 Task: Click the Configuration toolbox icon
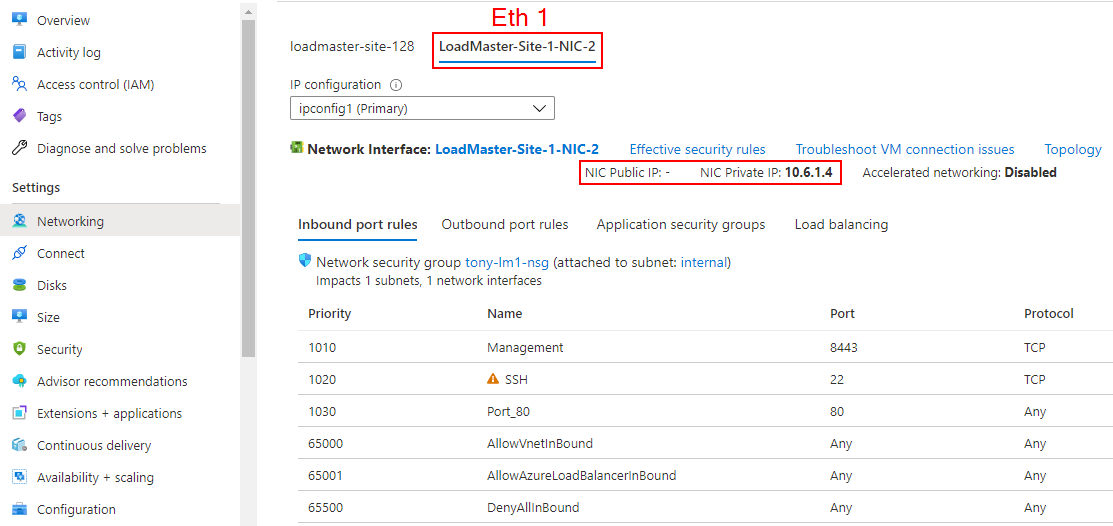[x=20, y=509]
